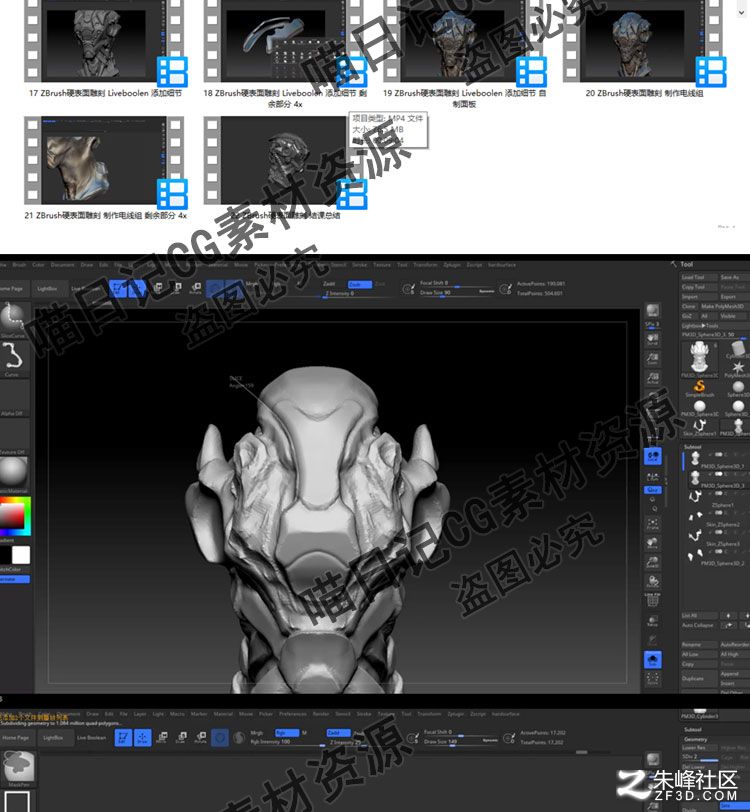This screenshot has height=812, width=750.
Task: Open the Texture Off slot
Action: (x=13, y=438)
